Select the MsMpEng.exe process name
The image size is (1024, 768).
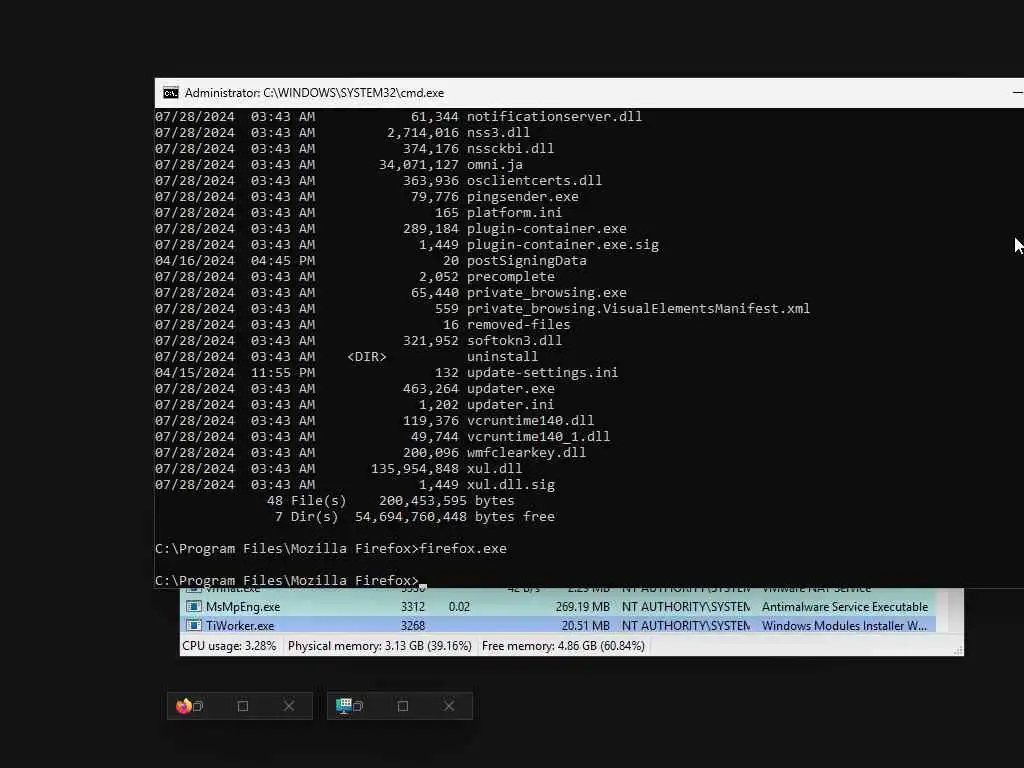click(243, 607)
